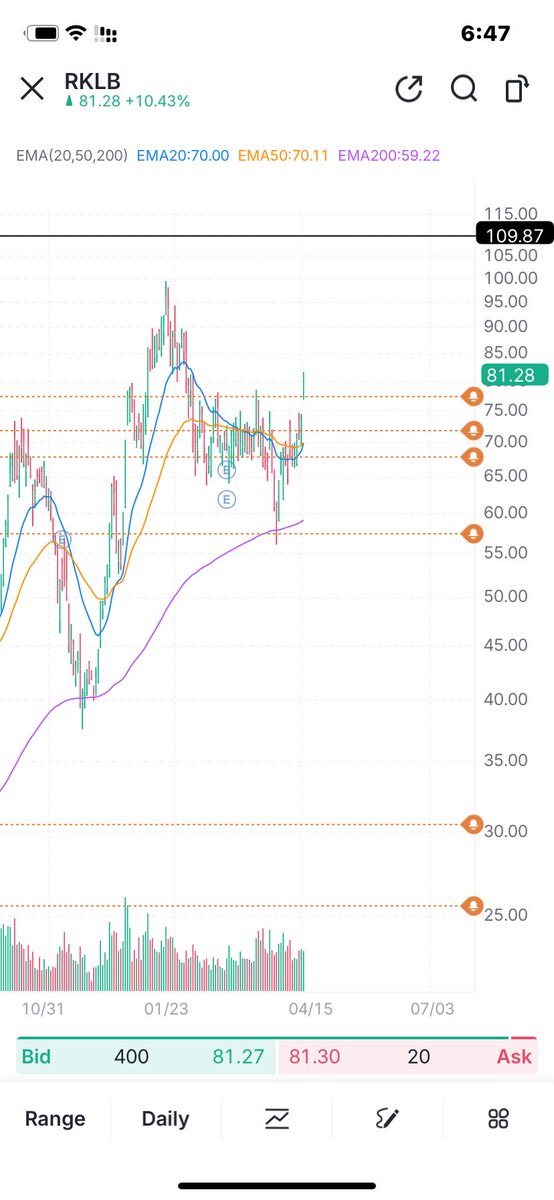The image size is (554, 1200).
Task: Open the drawing pencil tool
Action: pos(387,1119)
